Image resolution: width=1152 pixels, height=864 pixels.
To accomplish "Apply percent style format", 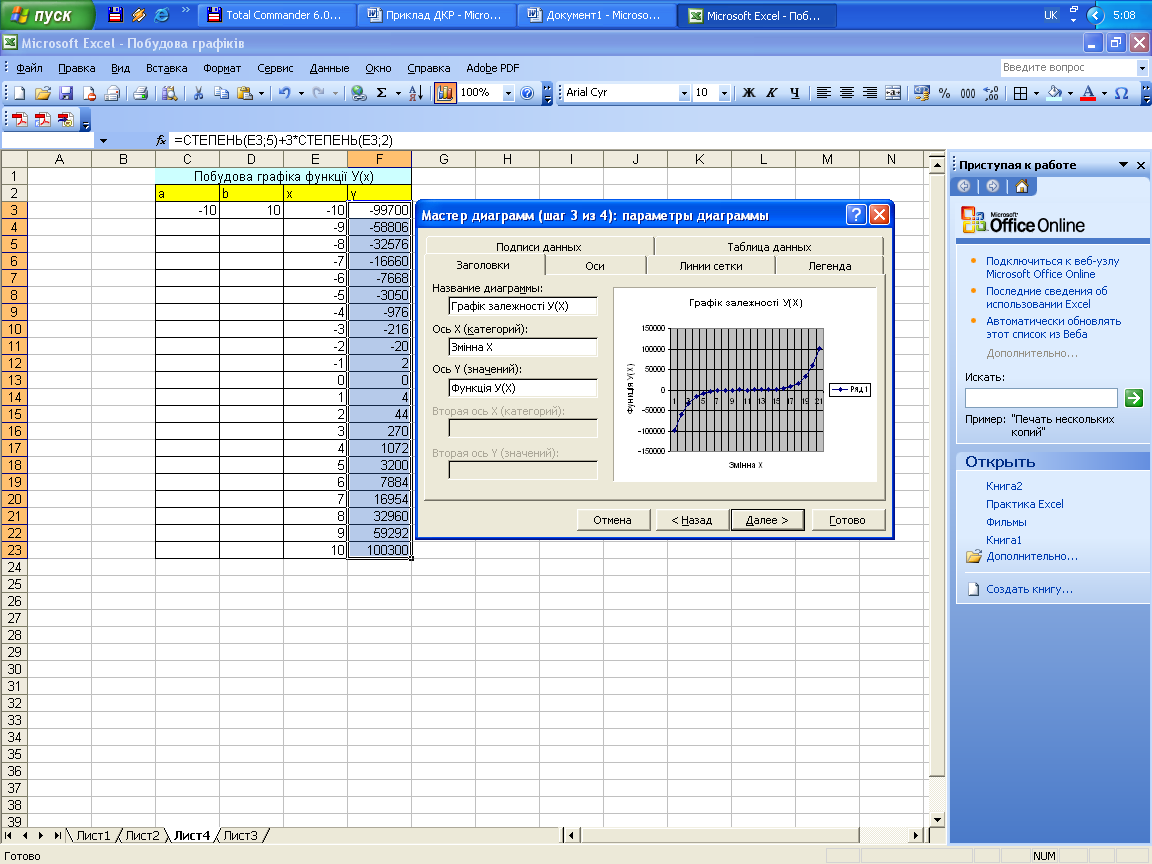I will tap(944, 93).
